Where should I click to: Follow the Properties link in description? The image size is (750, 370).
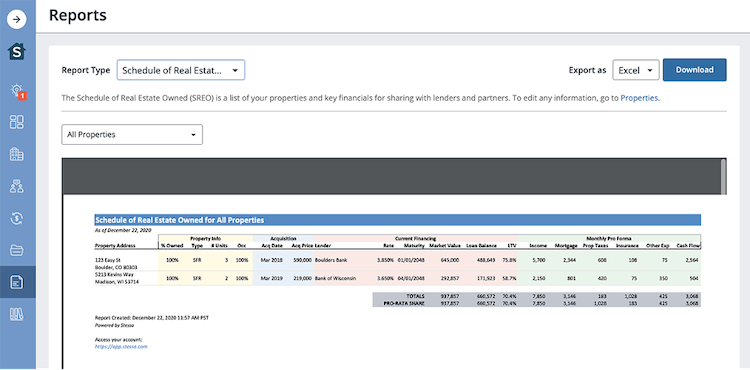point(640,98)
